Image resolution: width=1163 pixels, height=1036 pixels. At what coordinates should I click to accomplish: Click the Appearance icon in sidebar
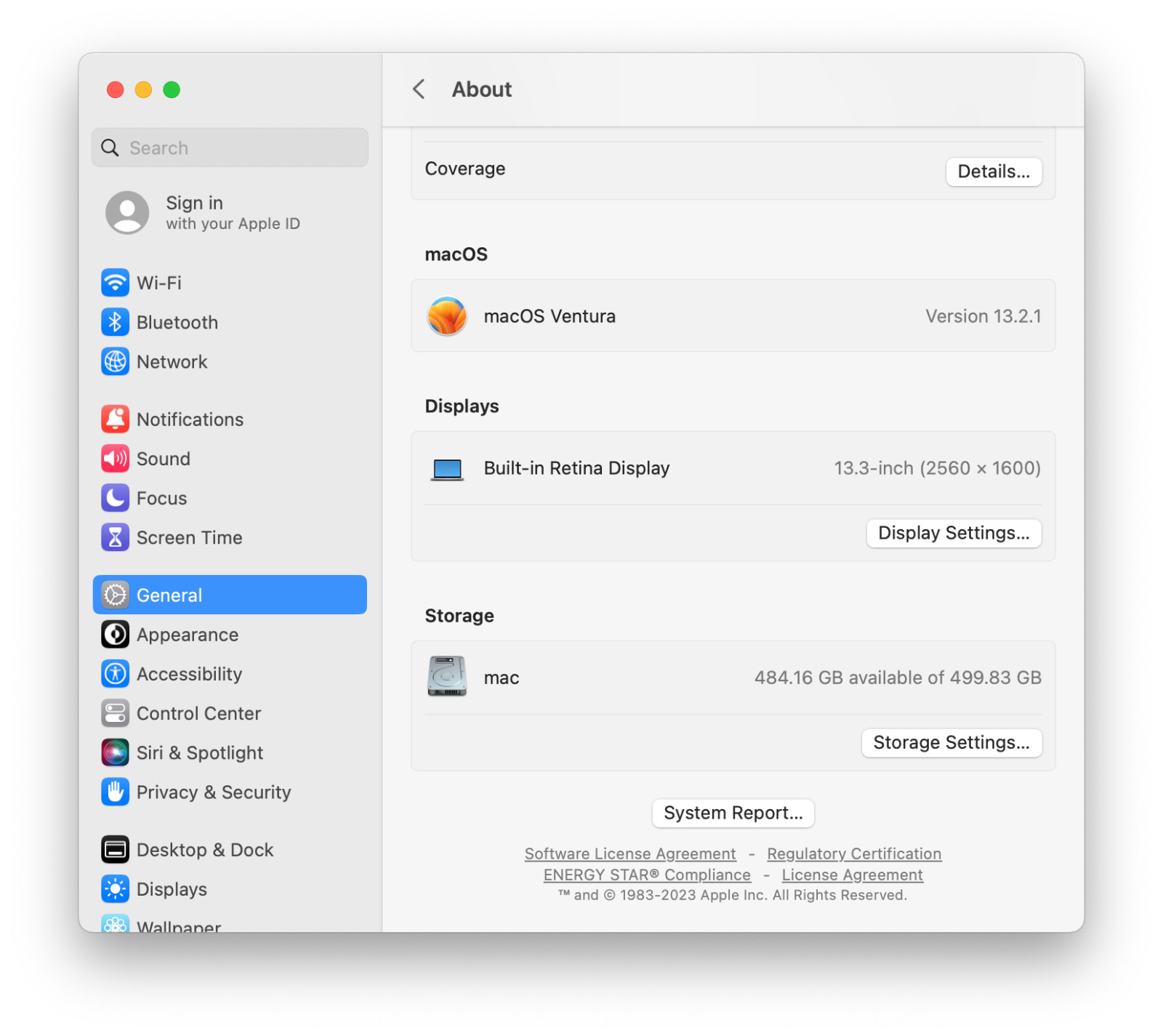(x=115, y=635)
